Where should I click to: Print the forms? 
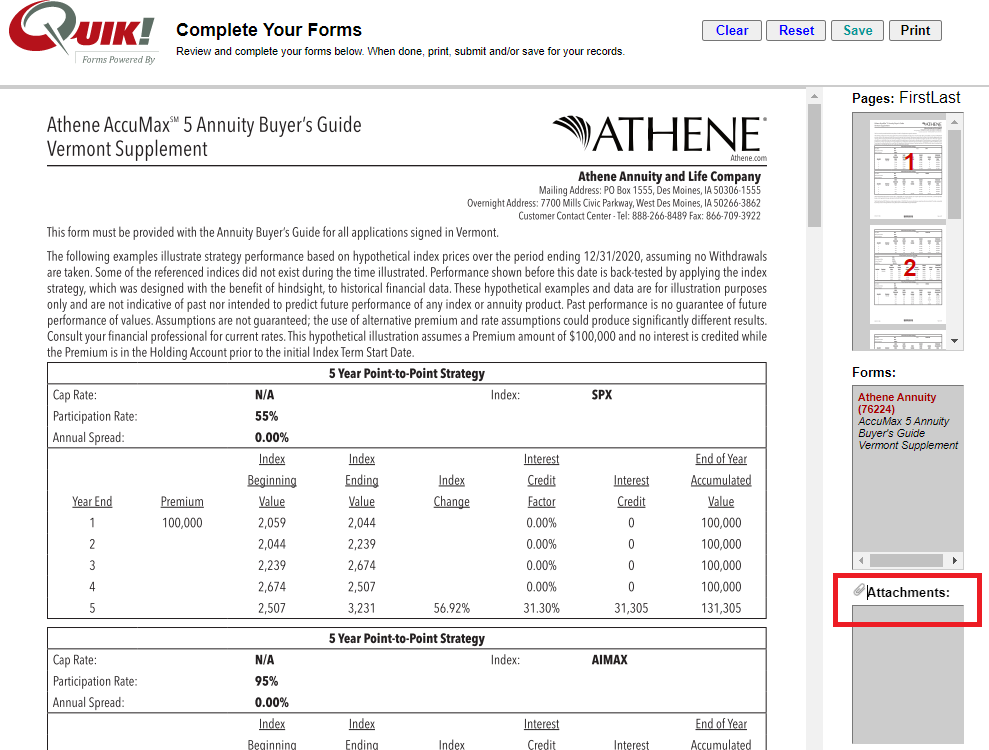click(x=915, y=30)
